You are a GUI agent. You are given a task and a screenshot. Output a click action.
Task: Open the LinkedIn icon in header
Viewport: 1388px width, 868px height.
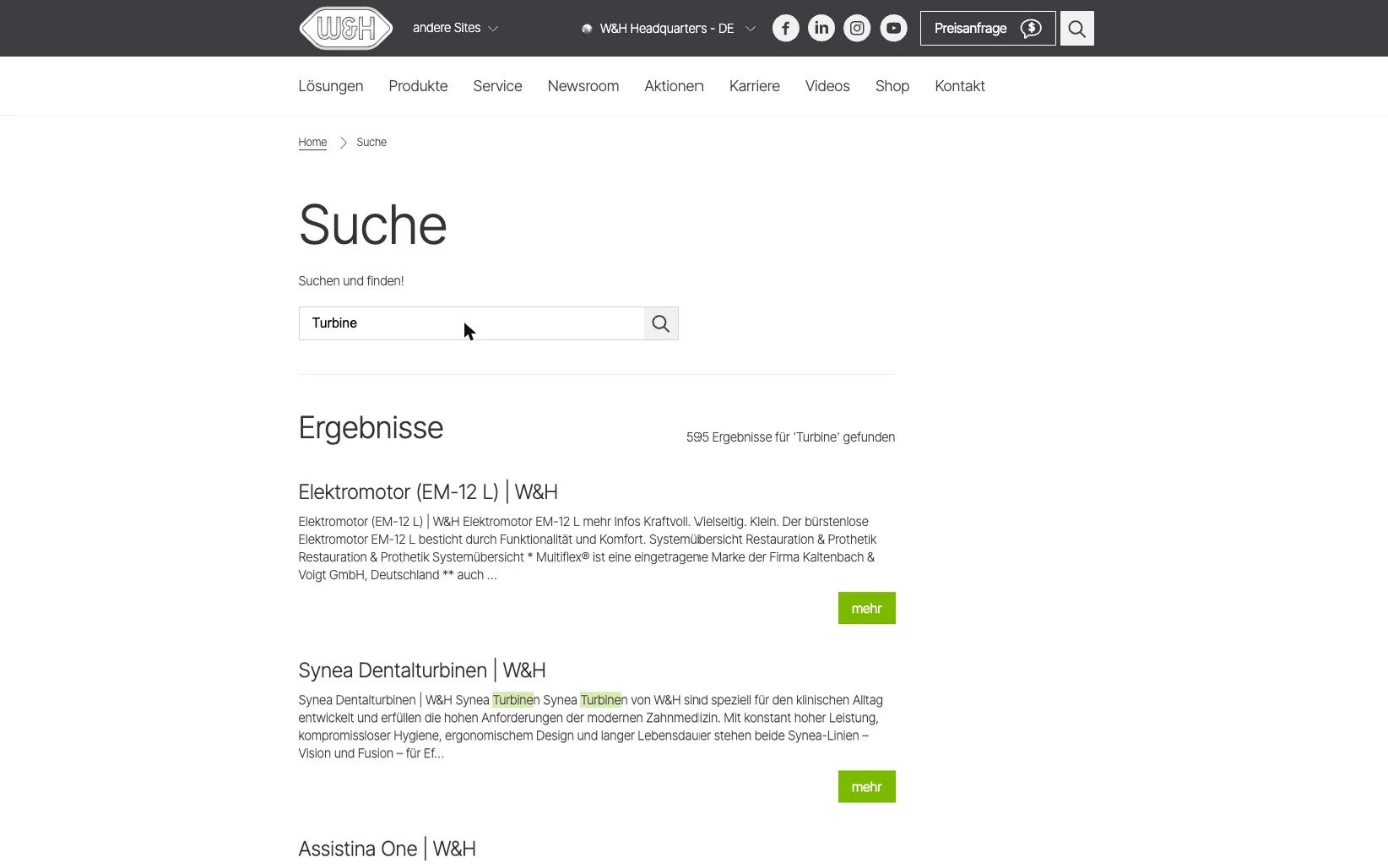click(821, 28)
